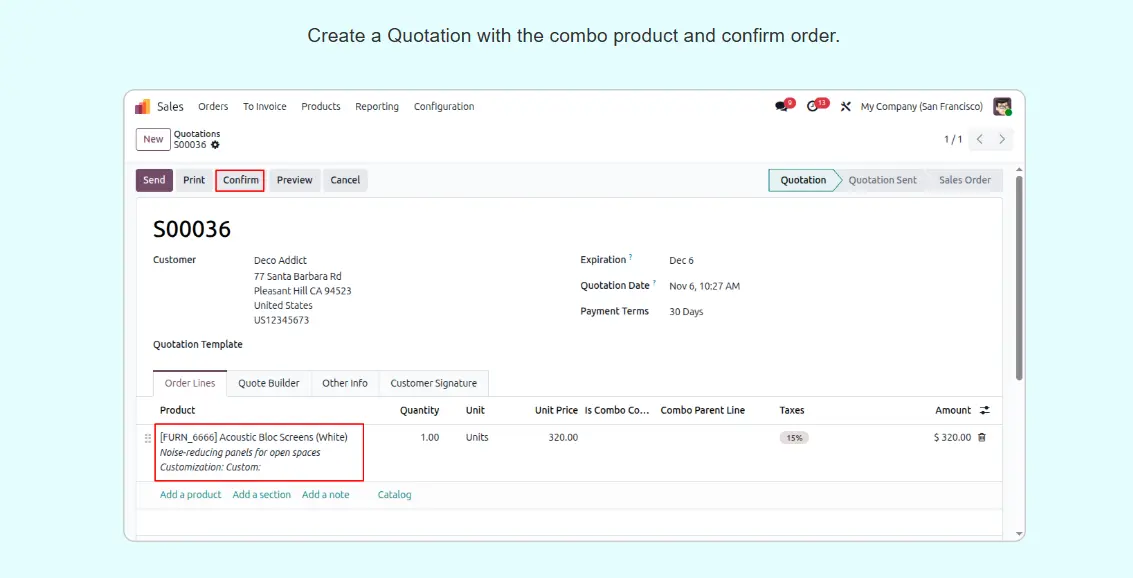Open the activities clock icon
Viewport: 1133px width, 578px height.
pos(814,107)
